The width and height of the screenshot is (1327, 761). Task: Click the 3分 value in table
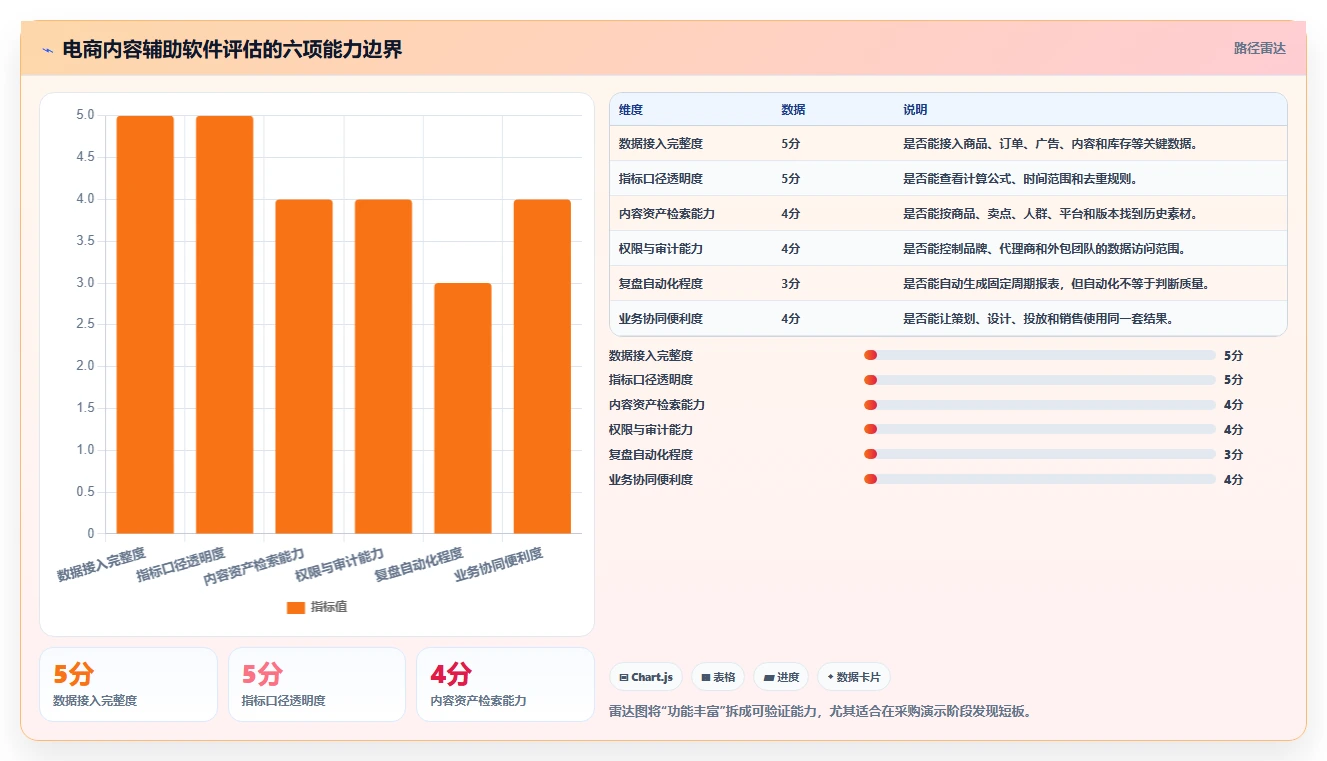click(x=791, y=283)
